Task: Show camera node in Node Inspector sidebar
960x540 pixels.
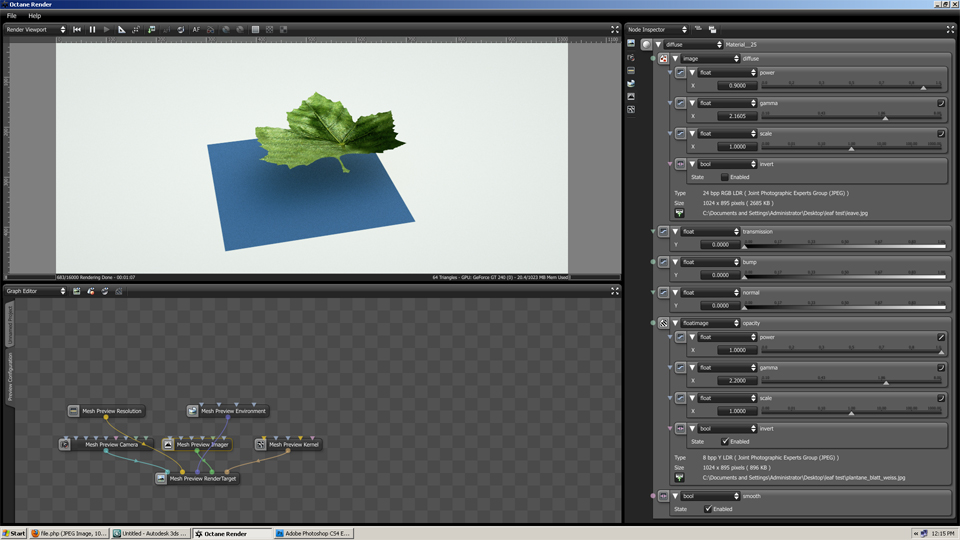Action: [631, 57]
